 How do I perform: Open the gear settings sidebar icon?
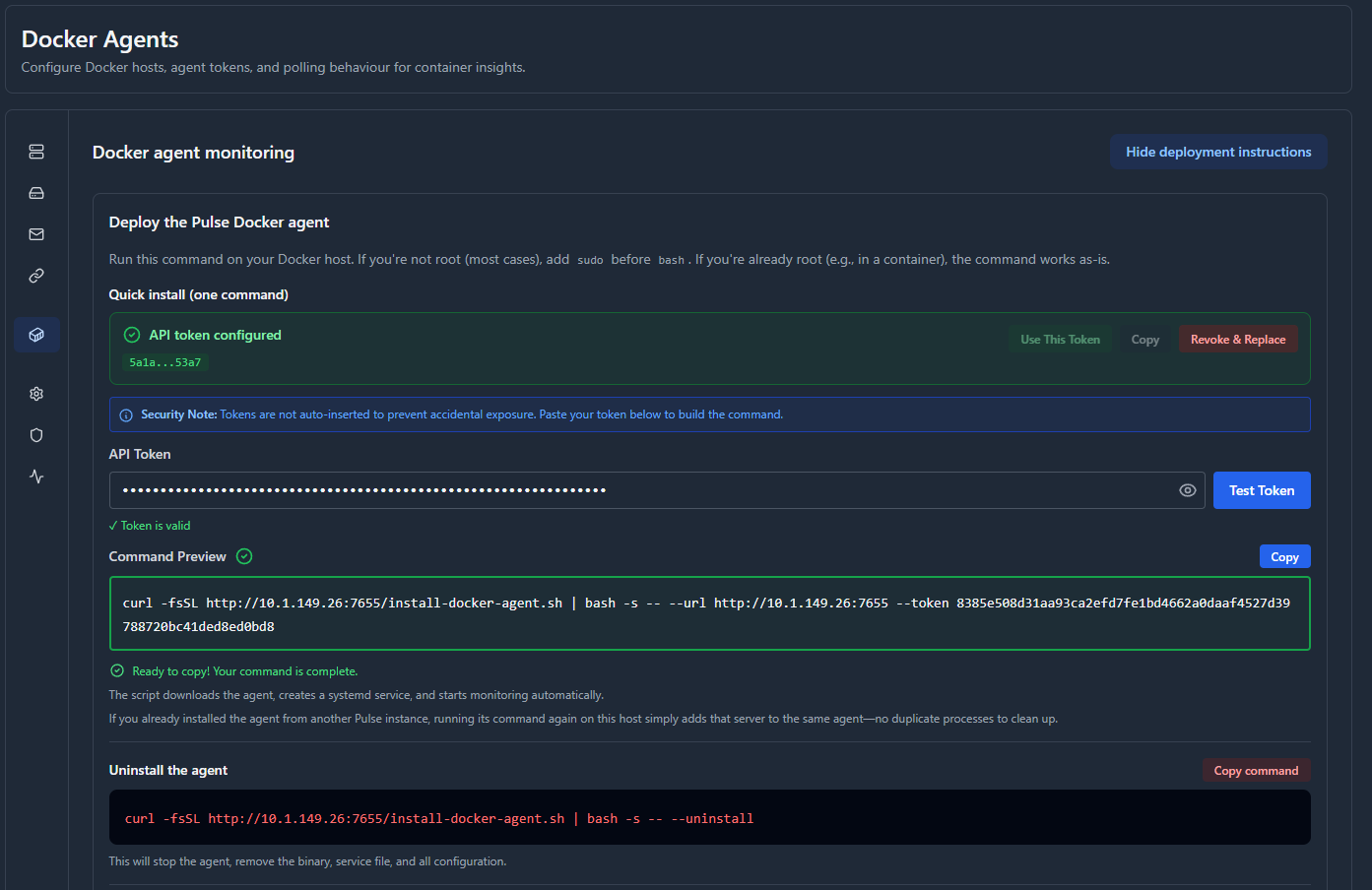(36, 394)
